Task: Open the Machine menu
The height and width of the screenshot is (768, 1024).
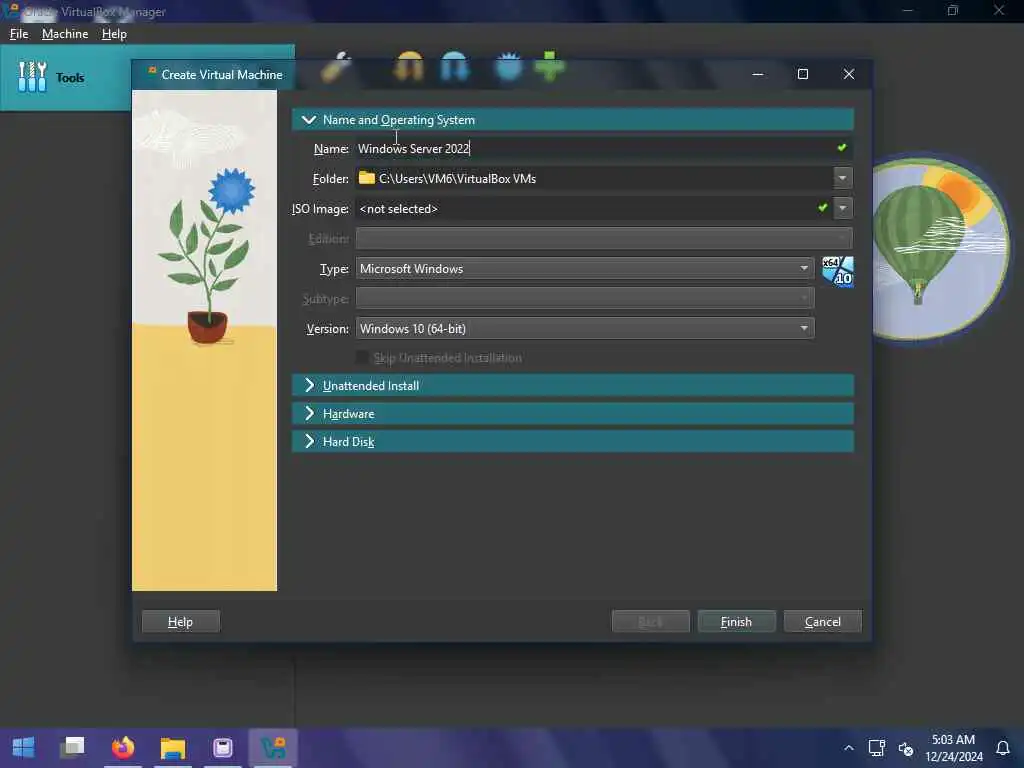Action: coord(65,34)
